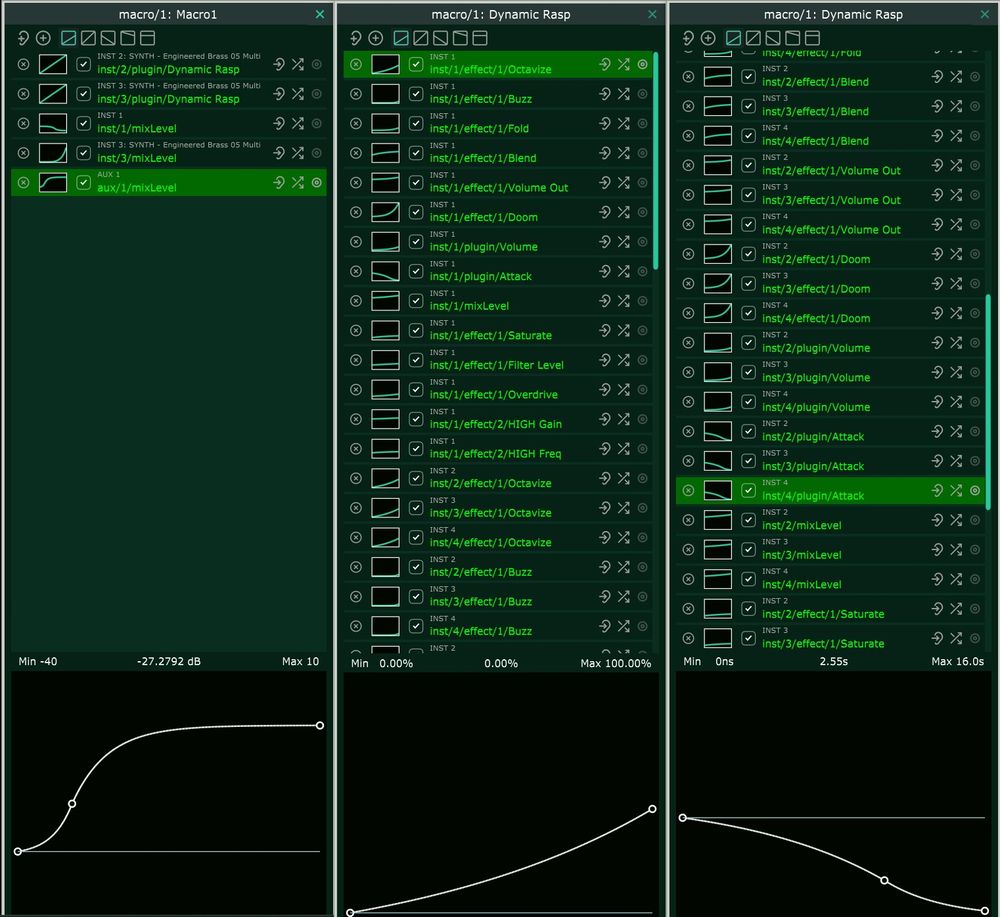The height and width of the screenshot is (917, 1000).
Task: Click the shuffle icon on the inst/1/effect/1/Overdrive row
Action: point(624,390)
